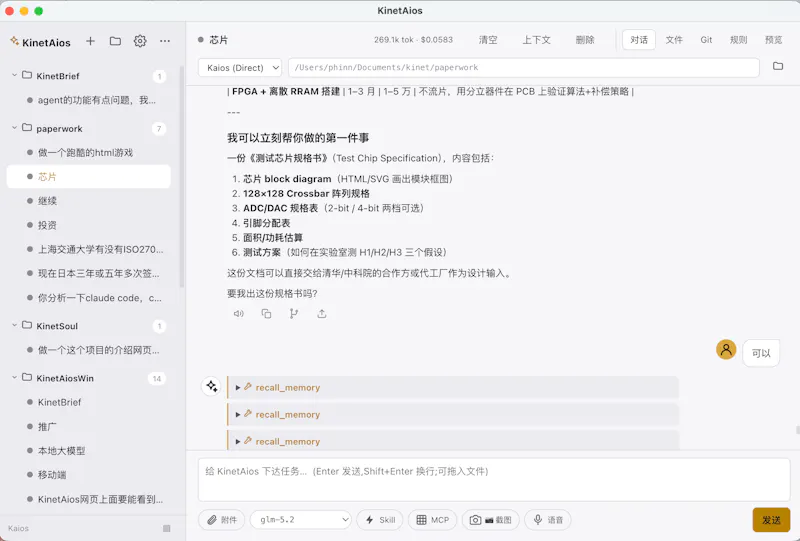Click the 语音 microphone button
This screenshot has width=800, height=541.
548,520
